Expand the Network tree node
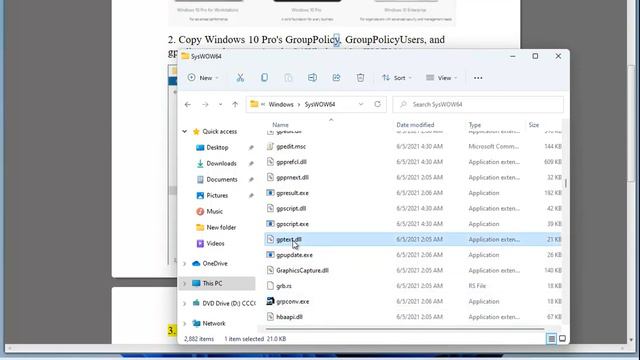 (x=184, y=324)
